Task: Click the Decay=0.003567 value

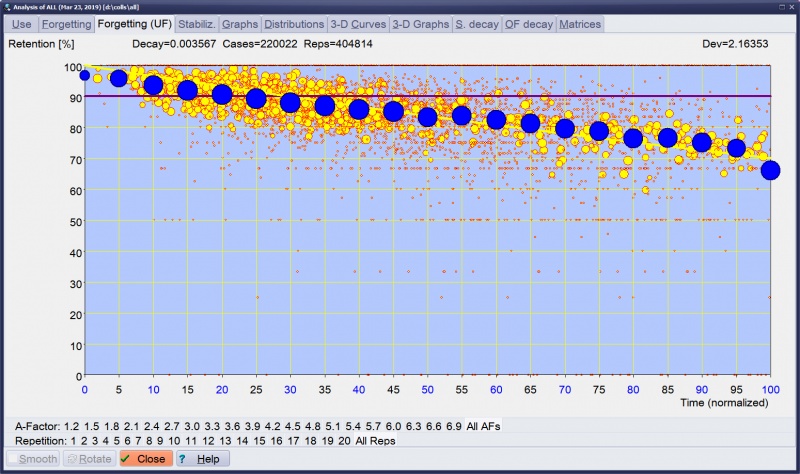Action: (174, 44)
